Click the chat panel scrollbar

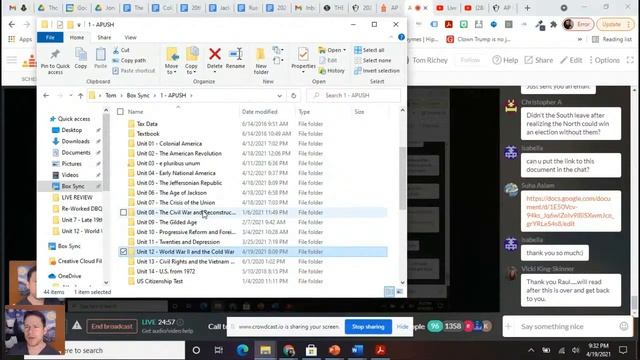[x=634, y=304]
